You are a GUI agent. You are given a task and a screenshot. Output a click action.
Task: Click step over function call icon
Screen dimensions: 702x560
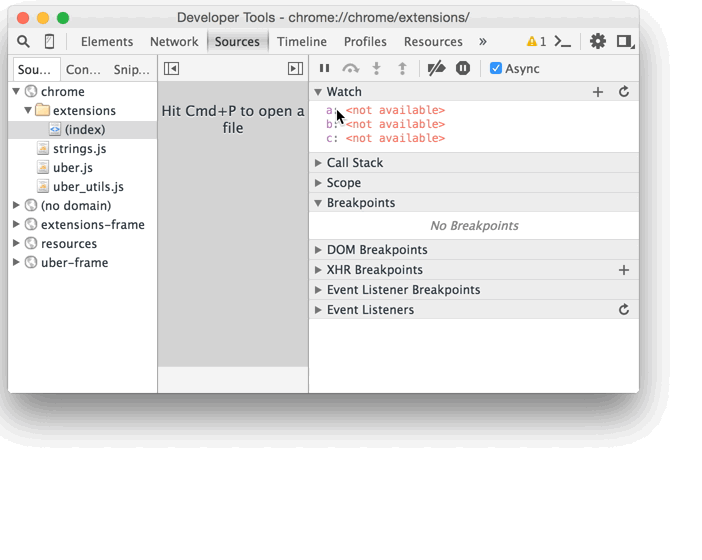coord(351,68)
